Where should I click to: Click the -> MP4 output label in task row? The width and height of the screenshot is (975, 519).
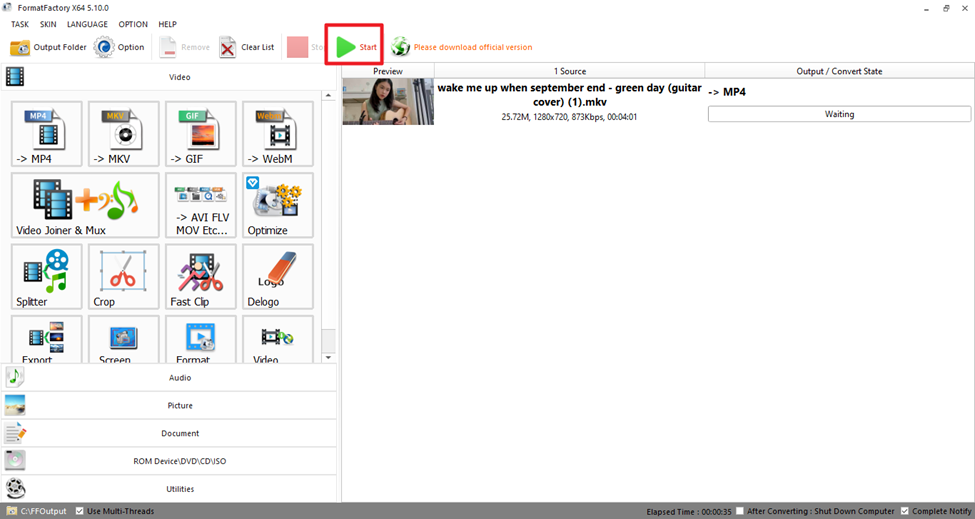coord(727,92)
